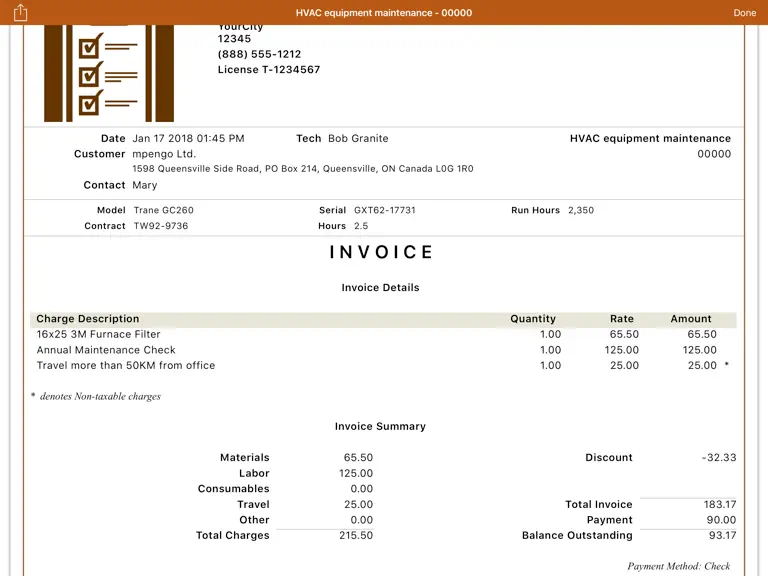Select row 'Travel more than 50KM from office'
The height and width of the screenshot is (576, 768).
tap(383, 365)
